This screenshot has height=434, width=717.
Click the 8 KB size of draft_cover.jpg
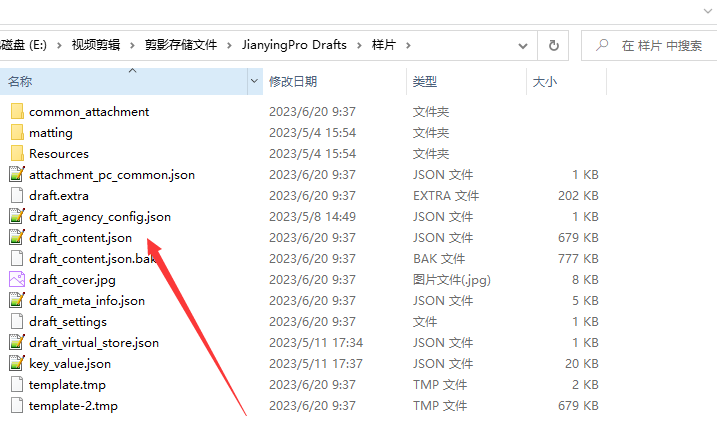[585, 280]
